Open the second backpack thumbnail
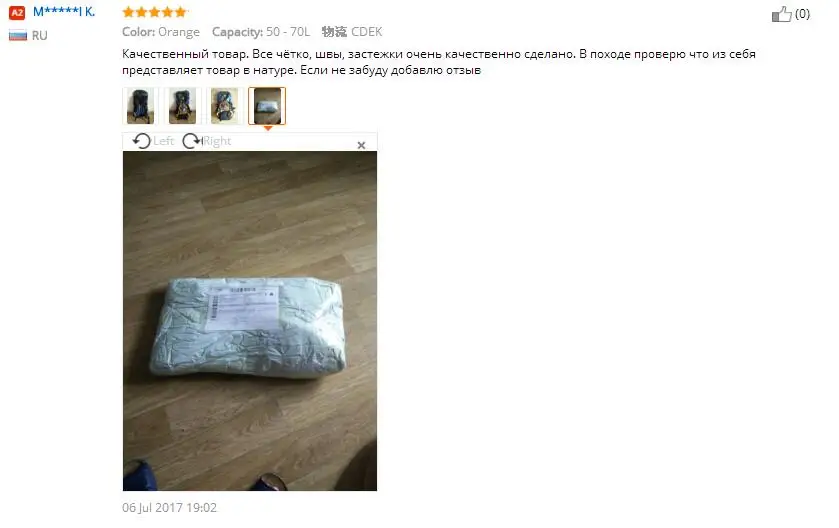This screenshot has height=528, width=839. coord(182,106)
